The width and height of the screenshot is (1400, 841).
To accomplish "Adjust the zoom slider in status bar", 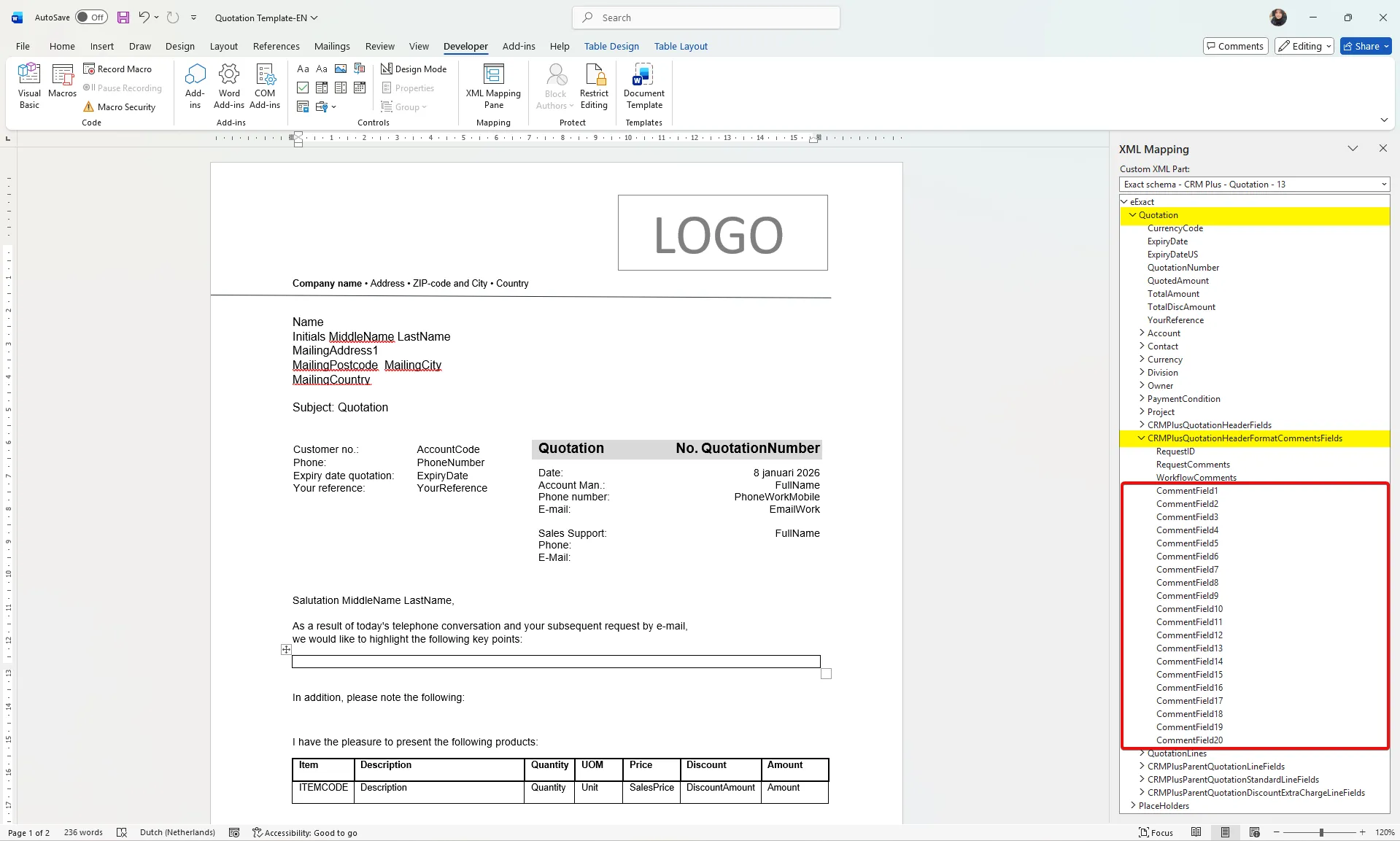I will click(x=1320, y=832).
